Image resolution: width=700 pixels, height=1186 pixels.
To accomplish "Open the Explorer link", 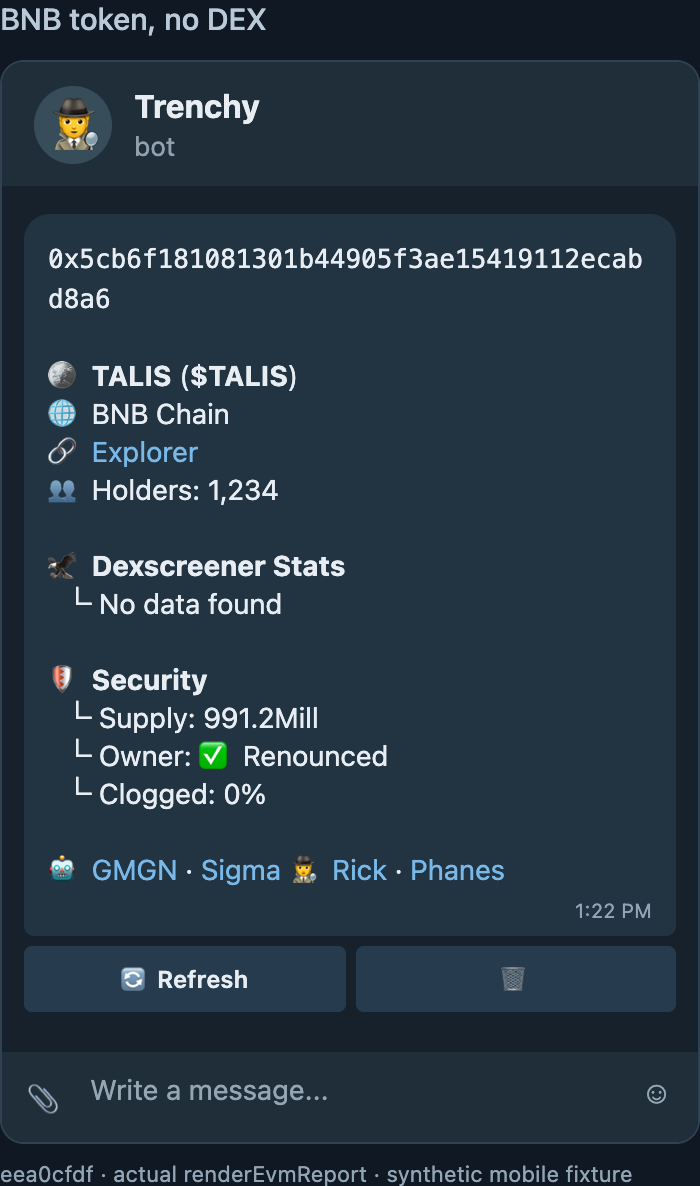I will [145, 452].
